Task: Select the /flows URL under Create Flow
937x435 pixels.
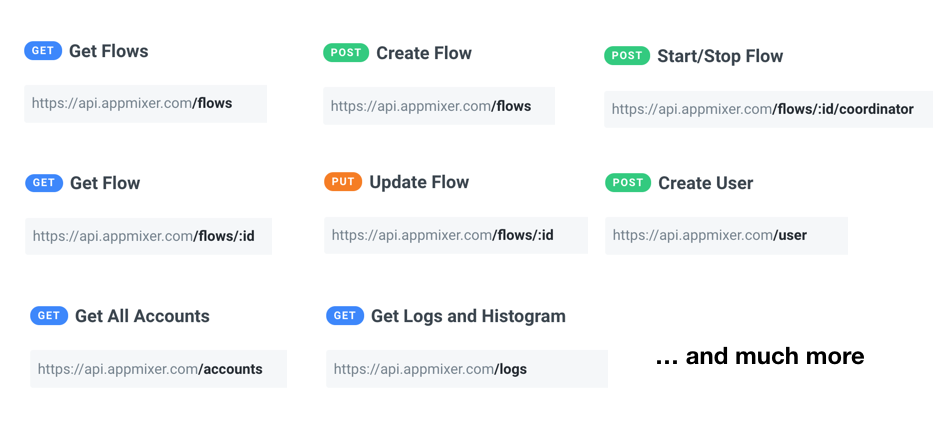Action: (x=439, y=106)
